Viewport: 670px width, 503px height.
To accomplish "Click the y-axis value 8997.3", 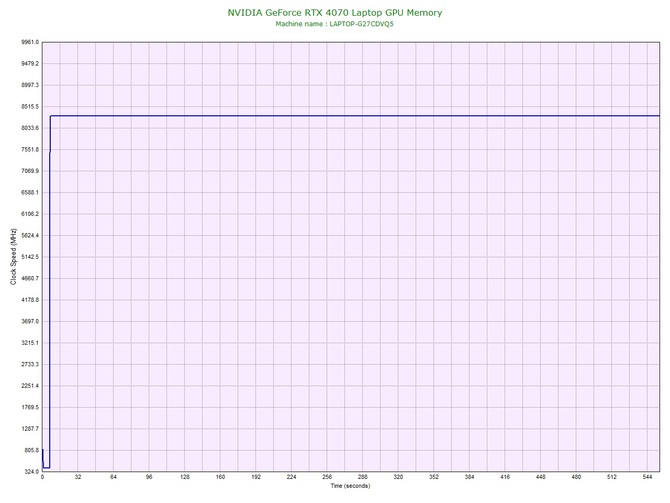I will click(x=30, y=85).
